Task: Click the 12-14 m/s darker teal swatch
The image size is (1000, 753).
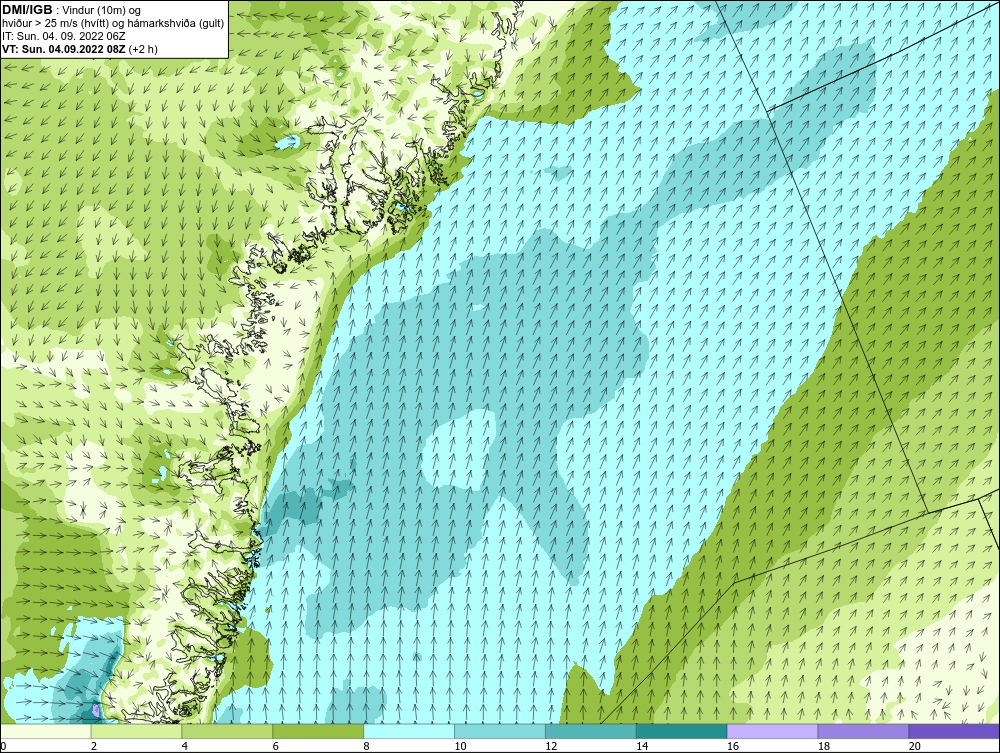Action: 591,731
